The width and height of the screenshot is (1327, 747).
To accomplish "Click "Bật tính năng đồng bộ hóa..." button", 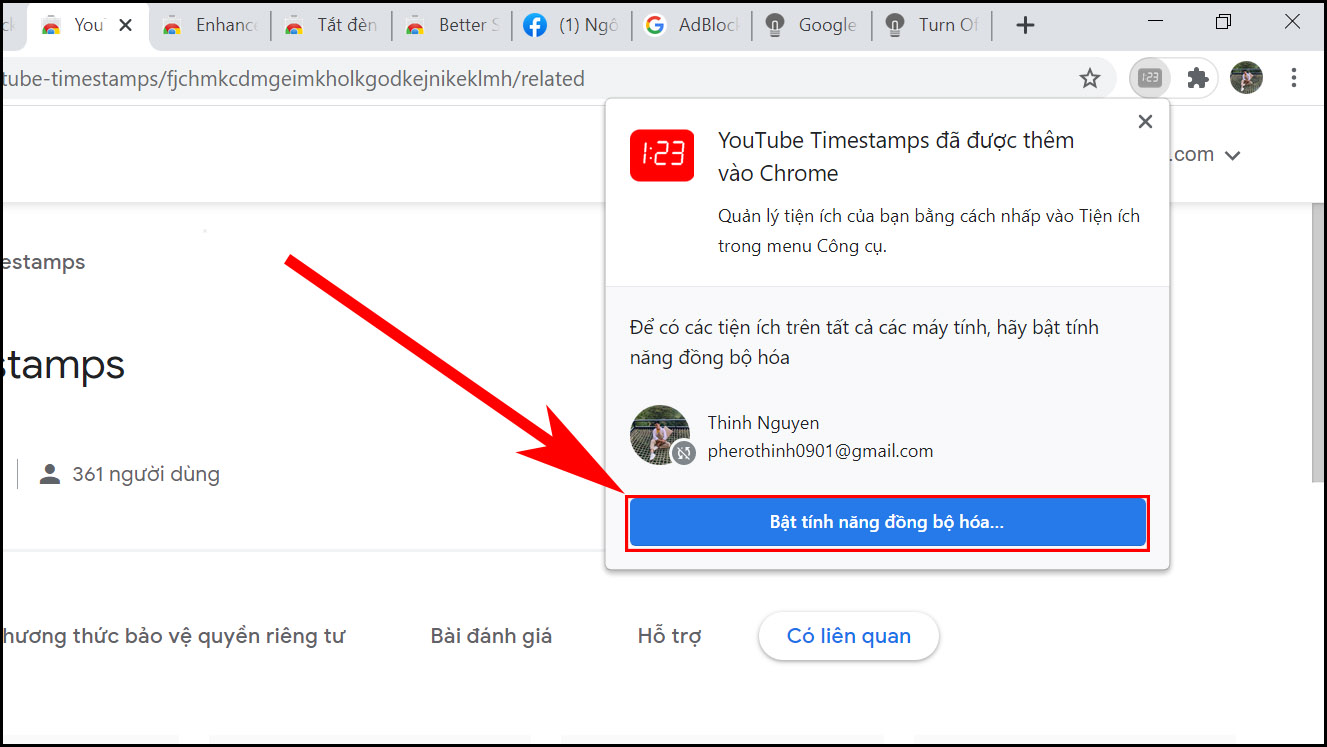I will pos(888,522).
